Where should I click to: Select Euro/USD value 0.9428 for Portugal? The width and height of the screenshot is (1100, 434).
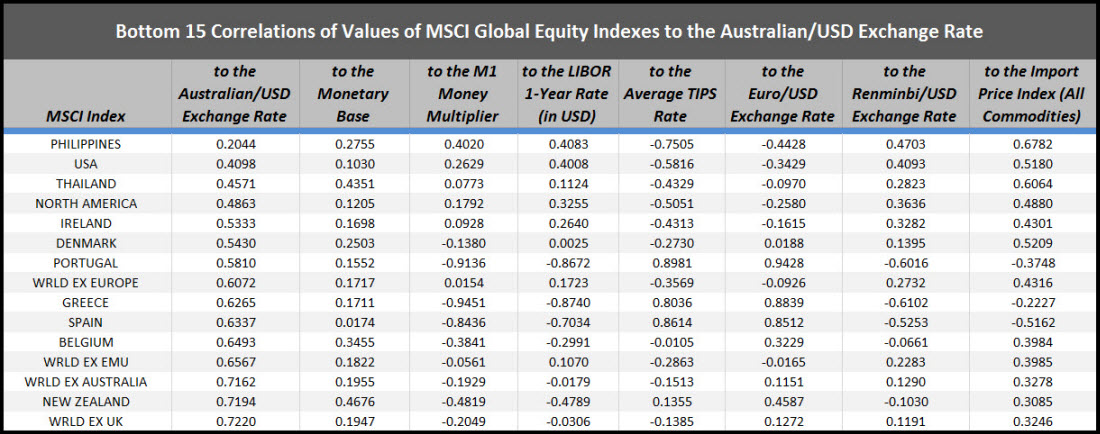coord(782,264)
